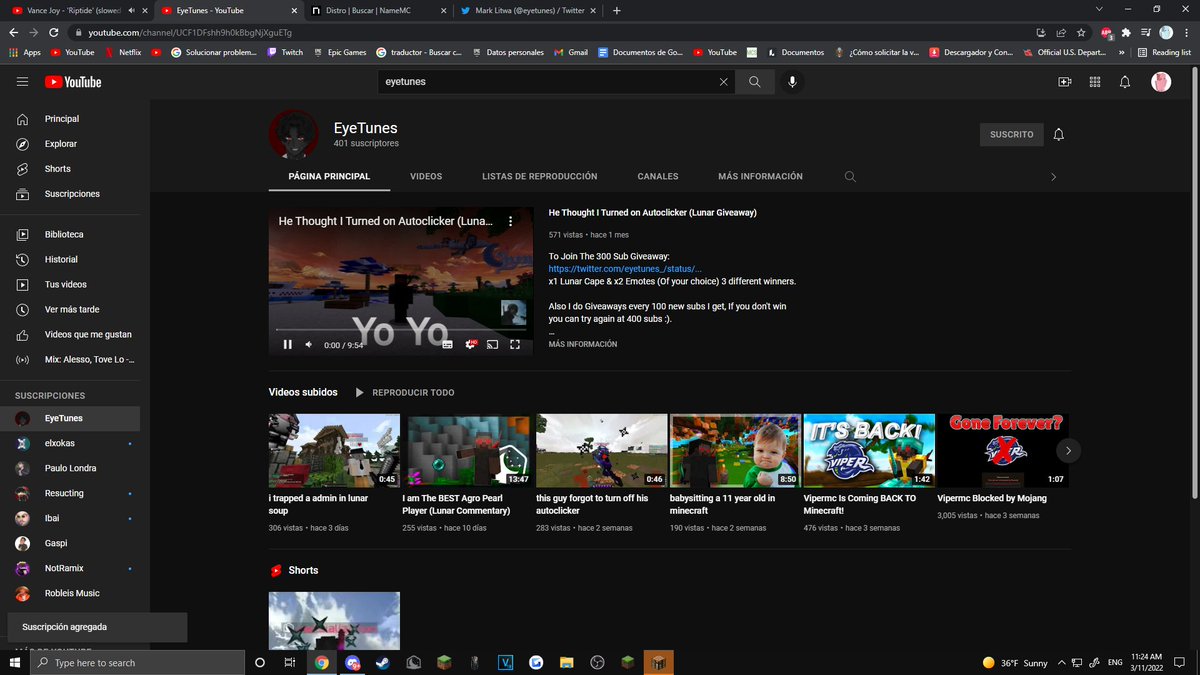Switch to PÁGINA PRINCIPAL tab
The width and height of the screenshot is (1200, 675).
(x=329, y=176)
